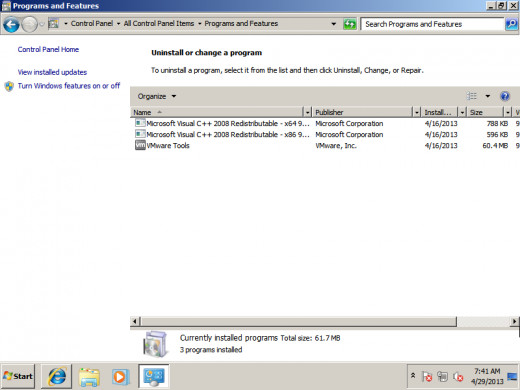The width and height of the screenshot is (520, 390).
Task: Open Turn Windows features on or off
Action: (69, 86)
